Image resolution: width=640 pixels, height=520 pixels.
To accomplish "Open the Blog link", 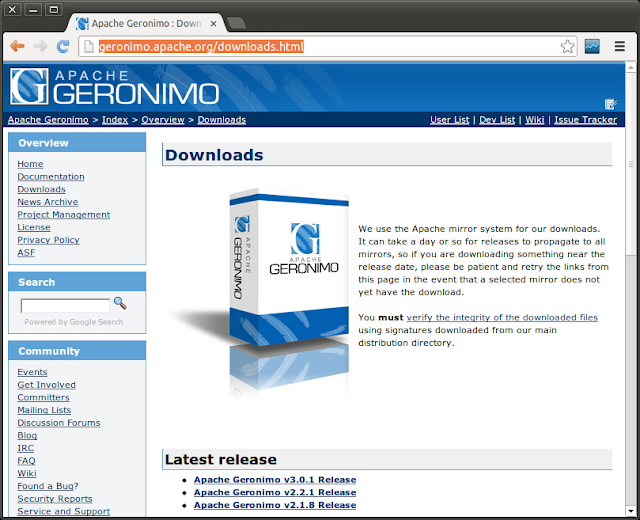I will [27, 435].
